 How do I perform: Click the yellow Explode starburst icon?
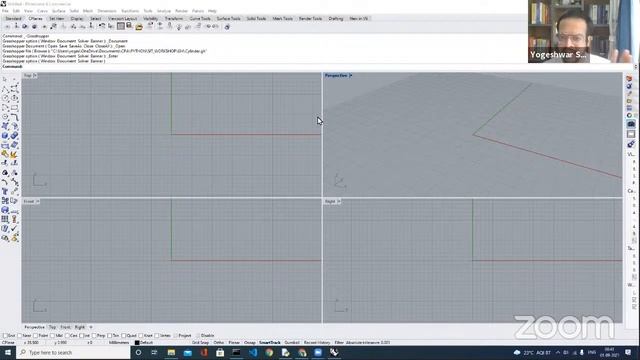[x=14, y=154]
